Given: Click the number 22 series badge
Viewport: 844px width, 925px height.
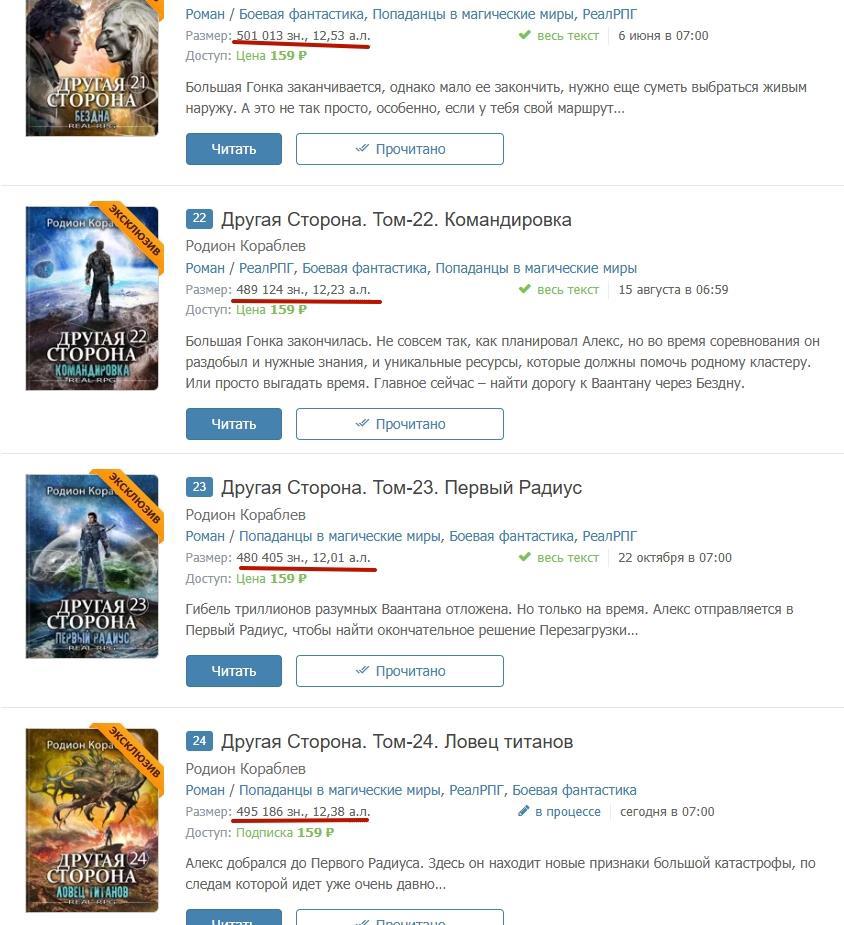Looking at the screenshot, I should 199,218.
